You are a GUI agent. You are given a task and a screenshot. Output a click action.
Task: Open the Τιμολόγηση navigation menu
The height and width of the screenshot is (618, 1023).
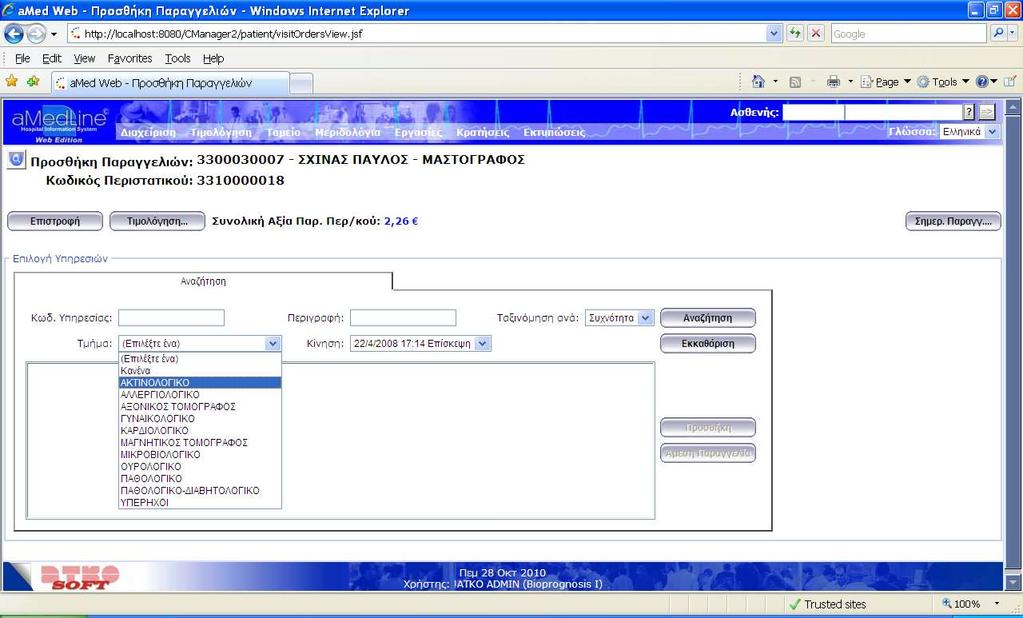[x=221, y=132]
